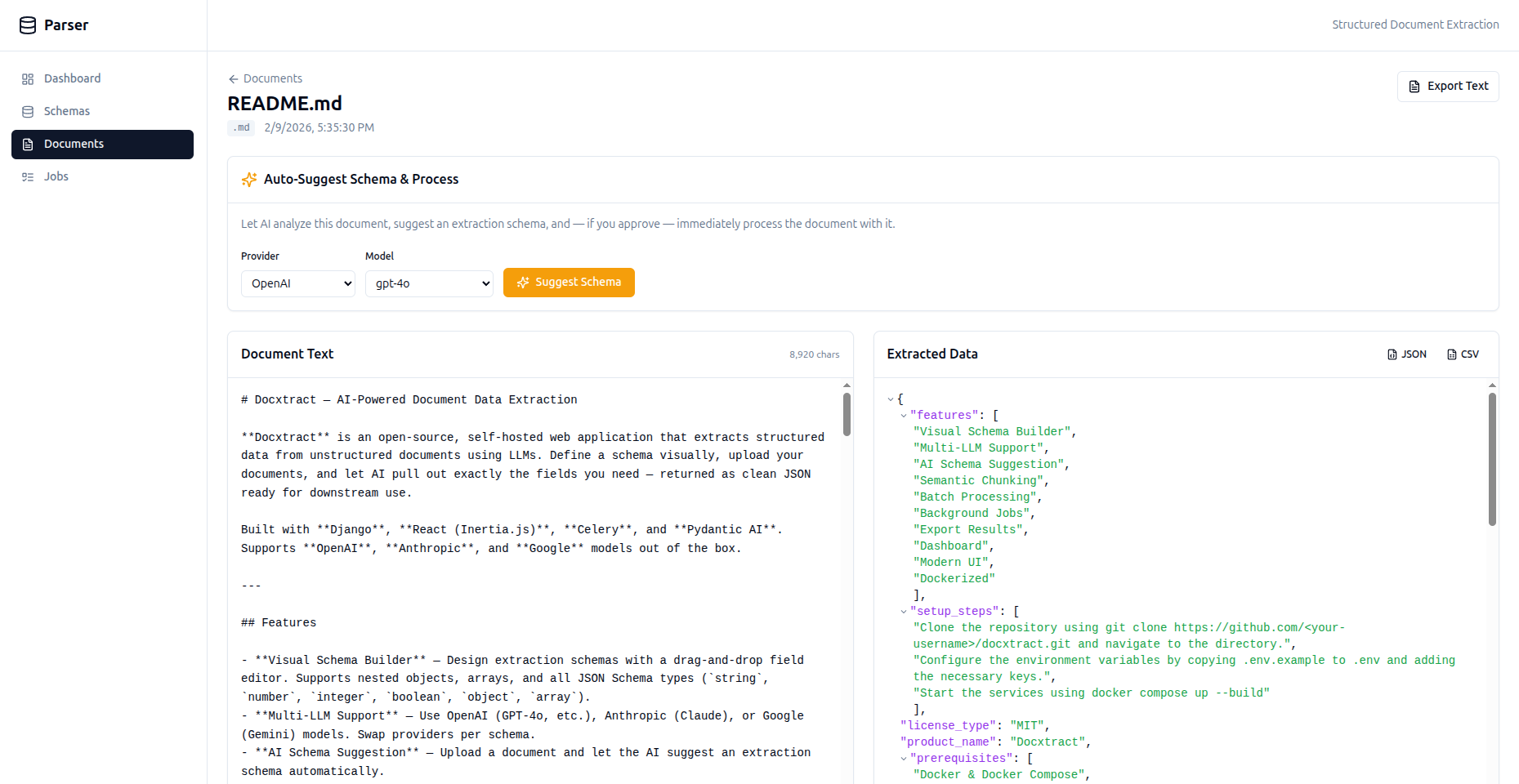The image size is (1519, 784).
Task: Download extracted data as CSV
Action: [x=1463, y=354]
